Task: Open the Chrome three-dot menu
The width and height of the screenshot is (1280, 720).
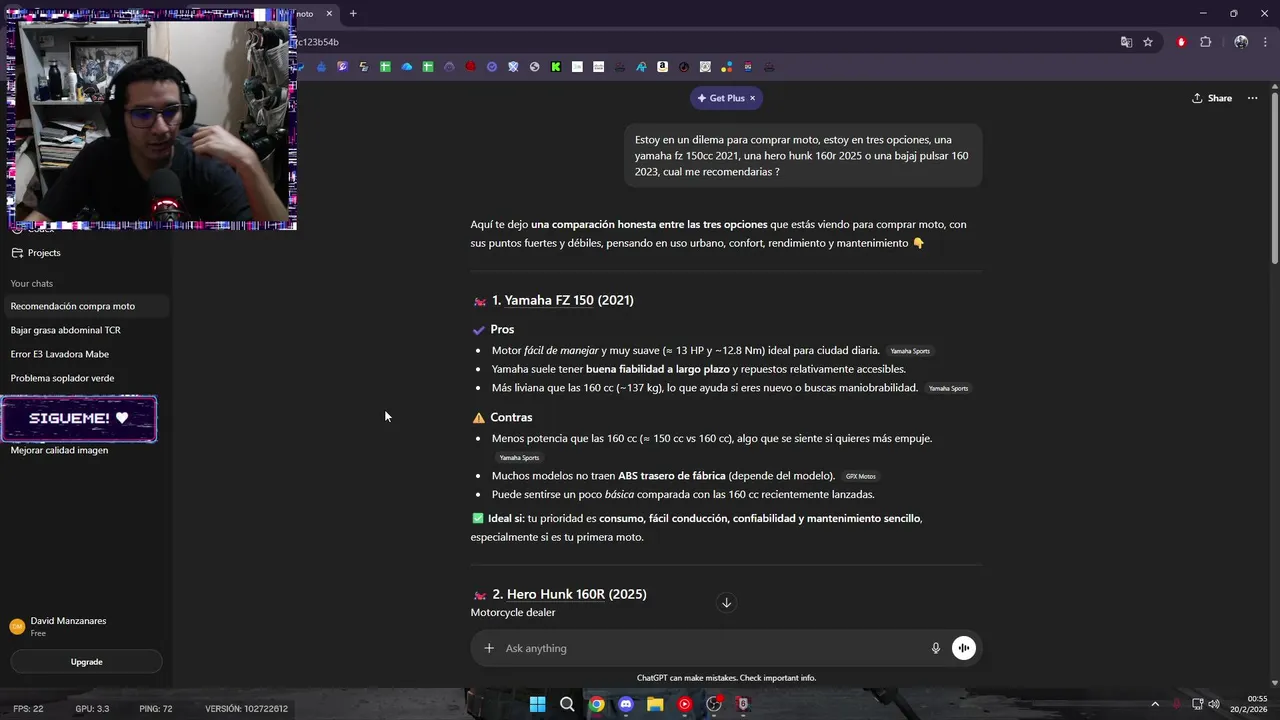Action: 1265,42
